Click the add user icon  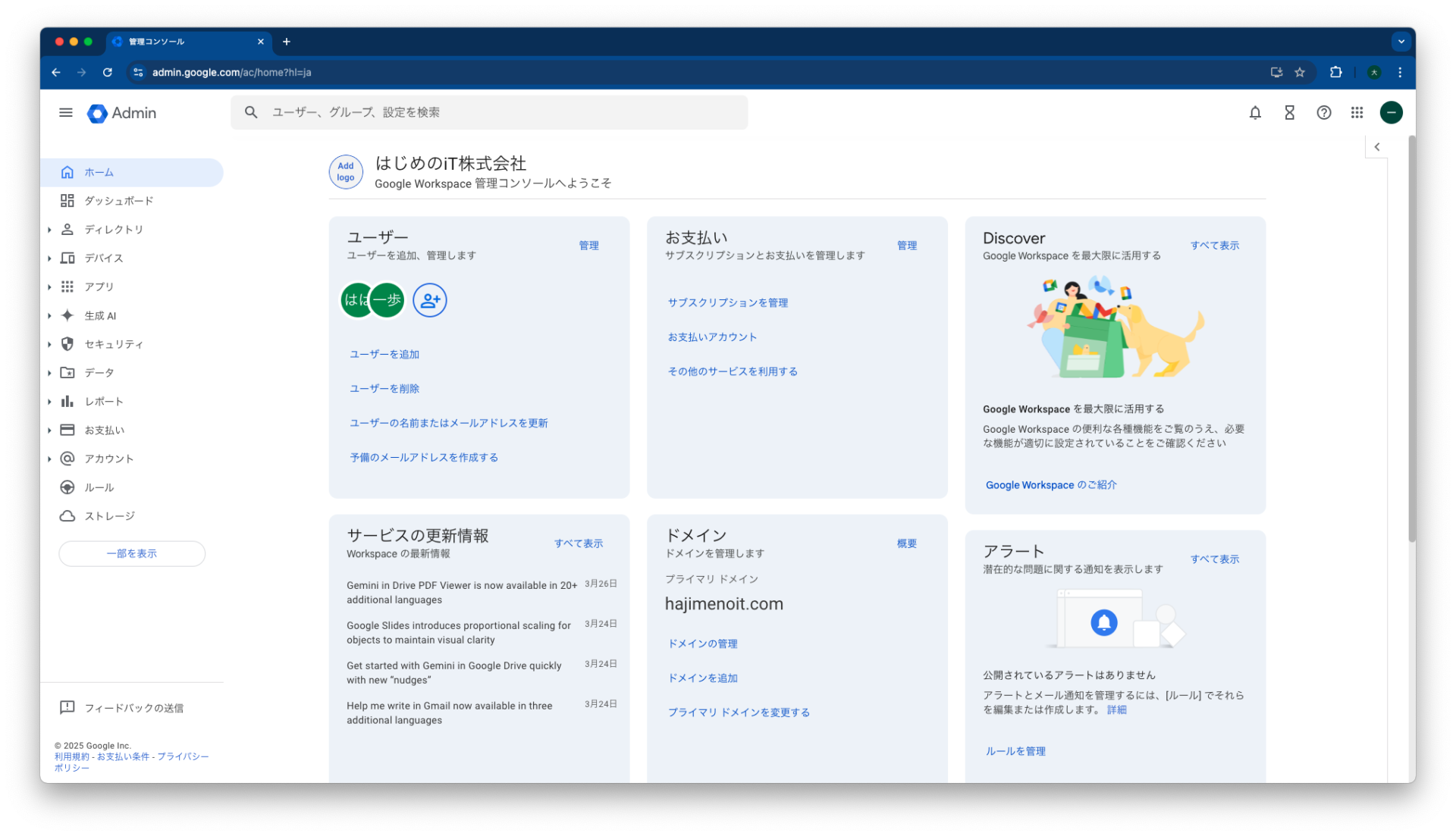[x=430, y=300]
